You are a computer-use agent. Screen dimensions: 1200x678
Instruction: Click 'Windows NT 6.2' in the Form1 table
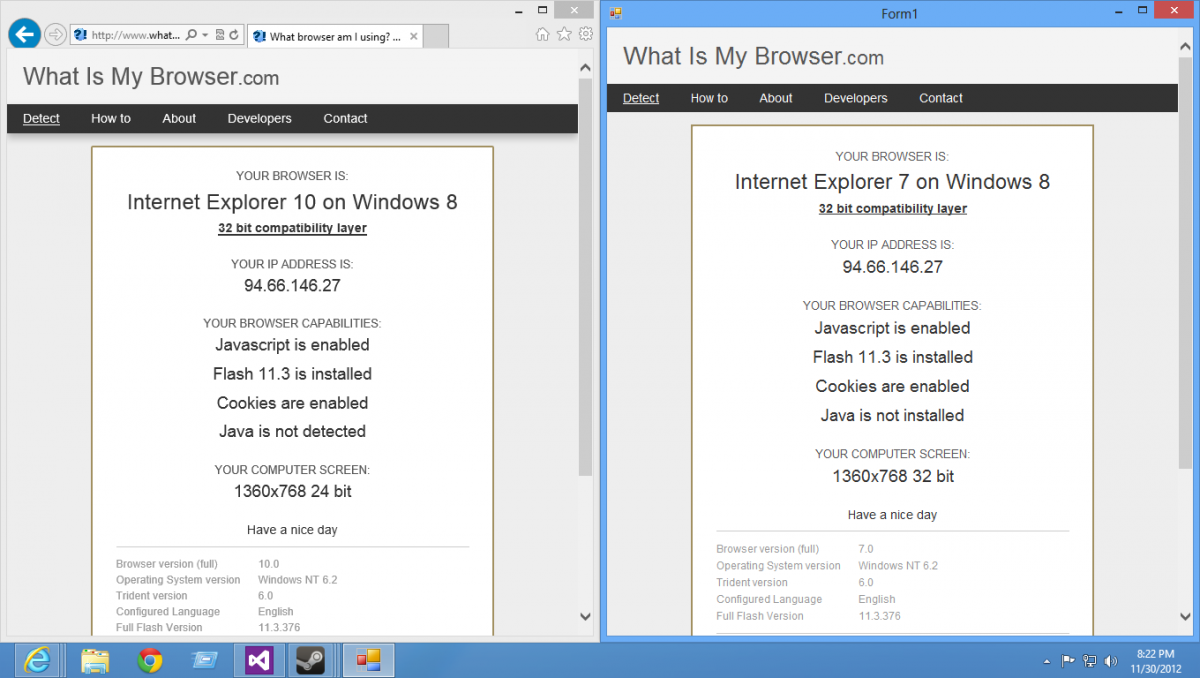[898, 566]
